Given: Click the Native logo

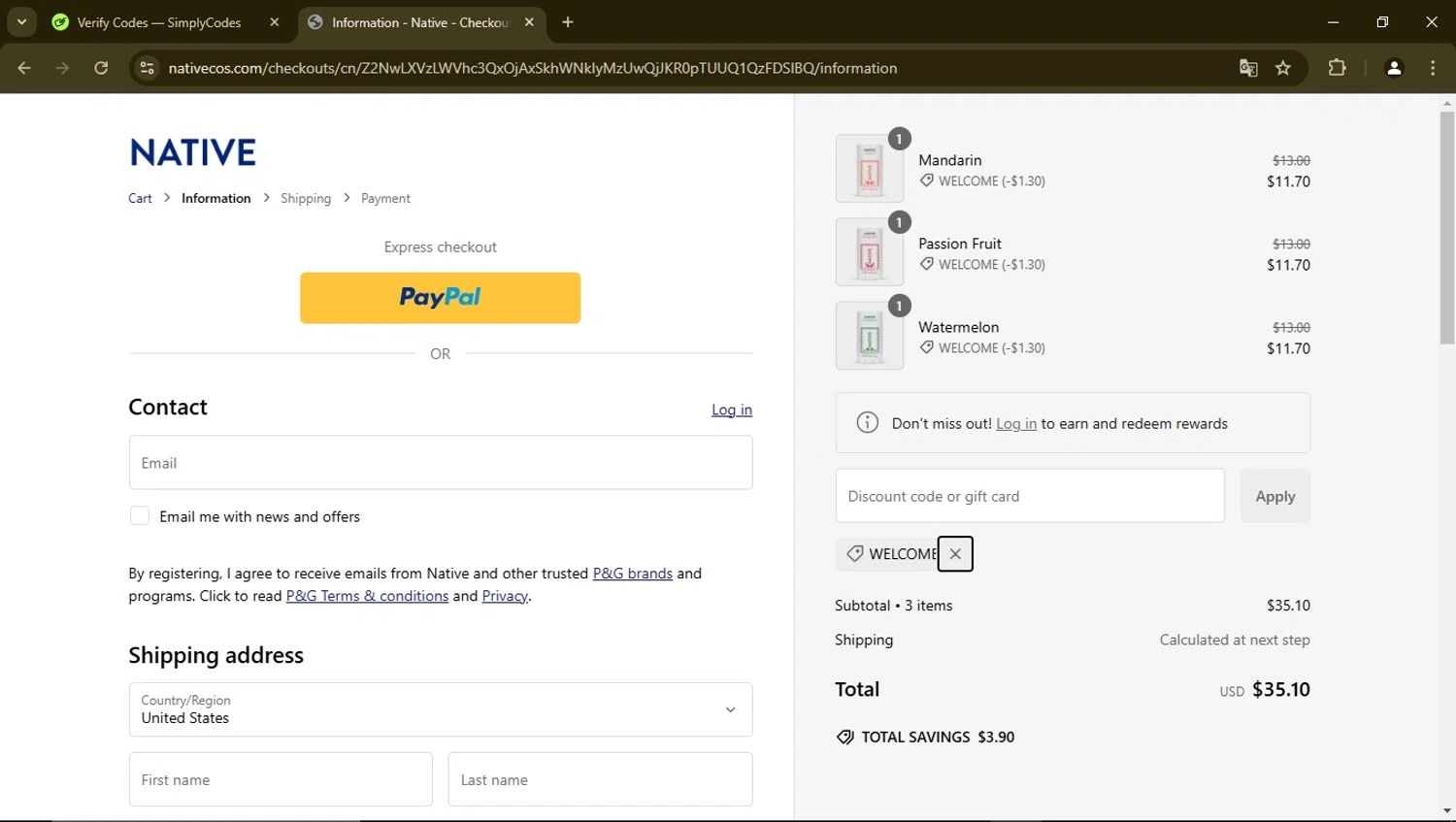Looking at the screenshot, I should (193, 152).
